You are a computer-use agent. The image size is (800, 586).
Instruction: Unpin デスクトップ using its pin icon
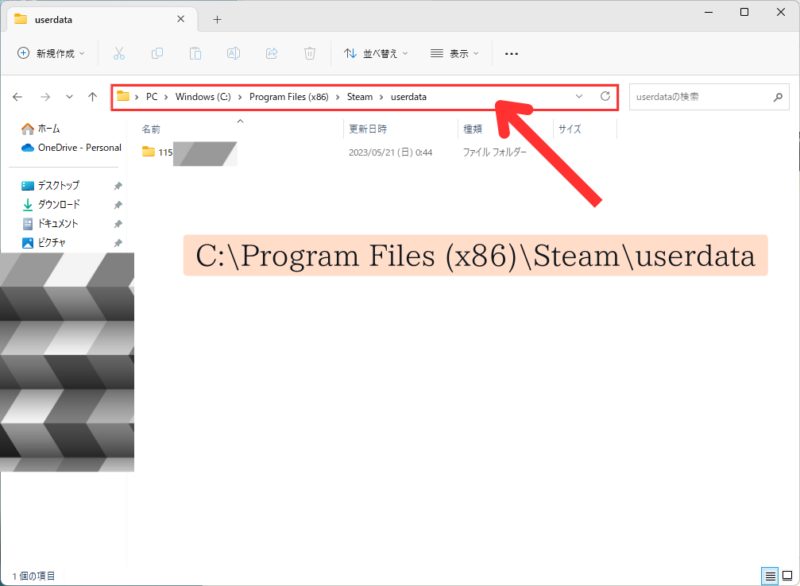(118, 186)
